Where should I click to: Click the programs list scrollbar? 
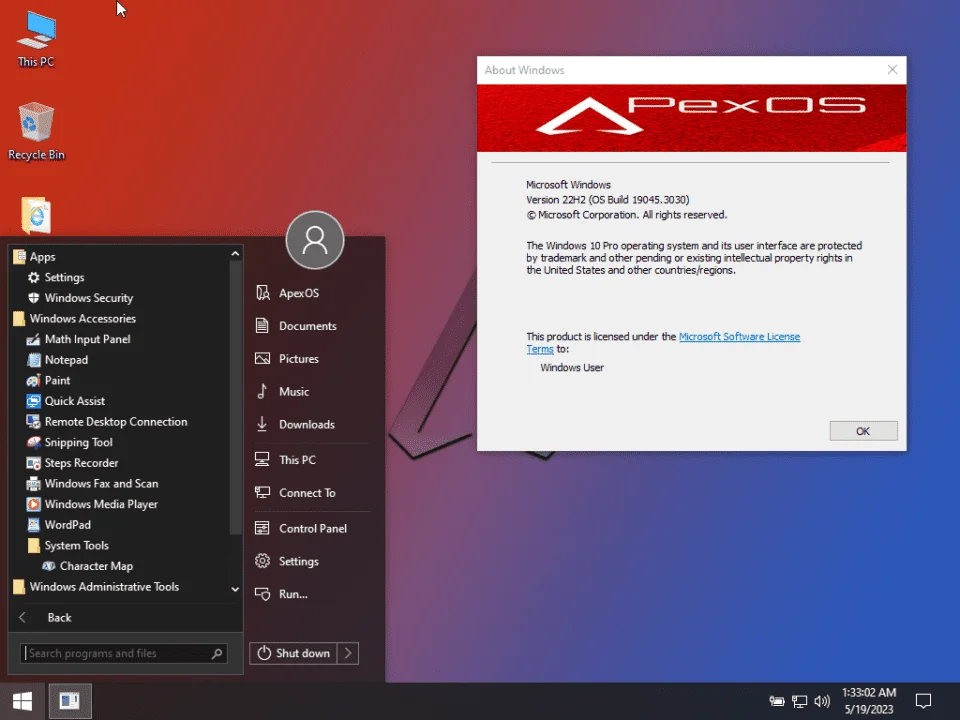[x=236, y=398]
